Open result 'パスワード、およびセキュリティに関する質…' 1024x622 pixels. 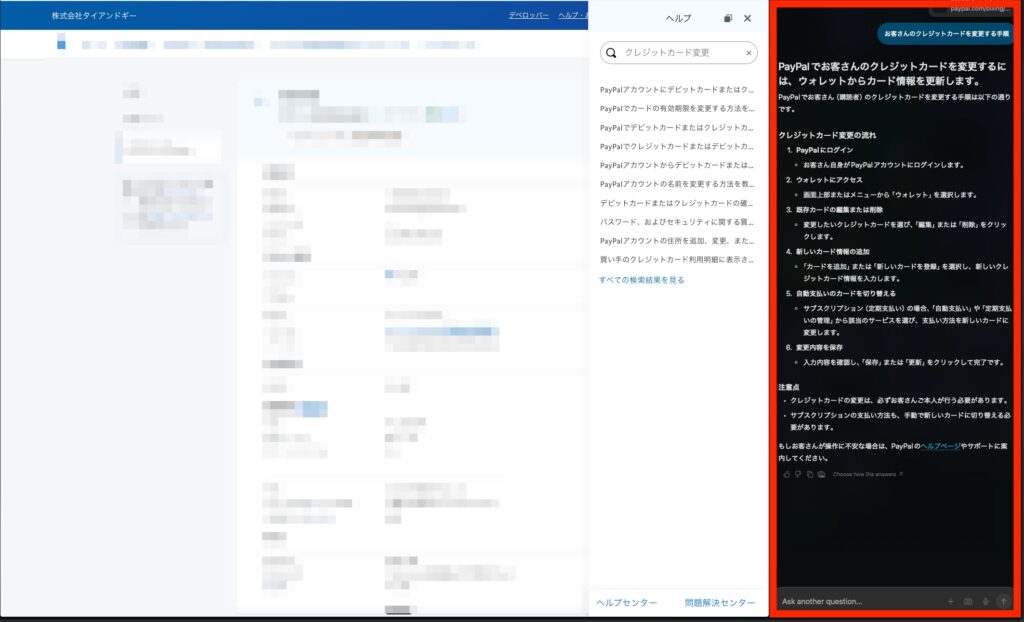coord(677,222)
